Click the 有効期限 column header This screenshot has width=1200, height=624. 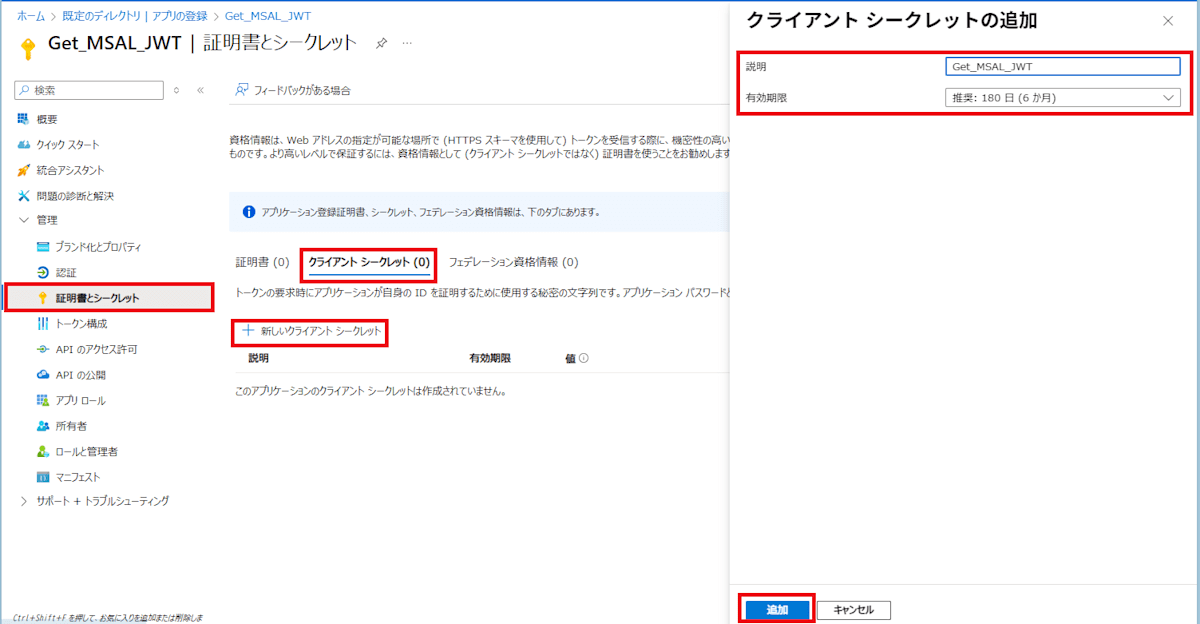[490, 358]
